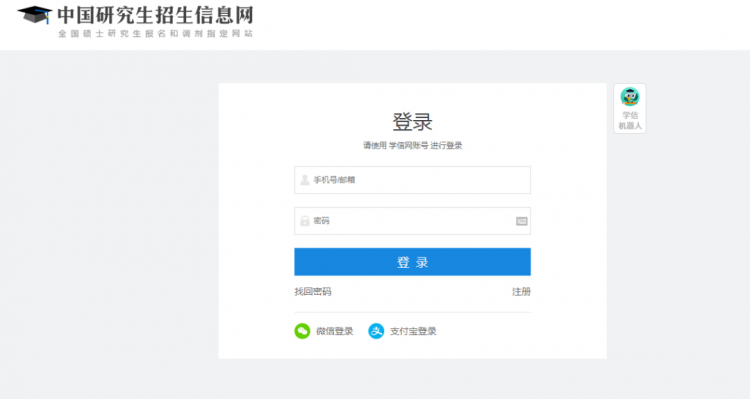Viewport: 750px width, 399px height.
Task: Click the user silhouette icon in account field
Action: [304, 180]
